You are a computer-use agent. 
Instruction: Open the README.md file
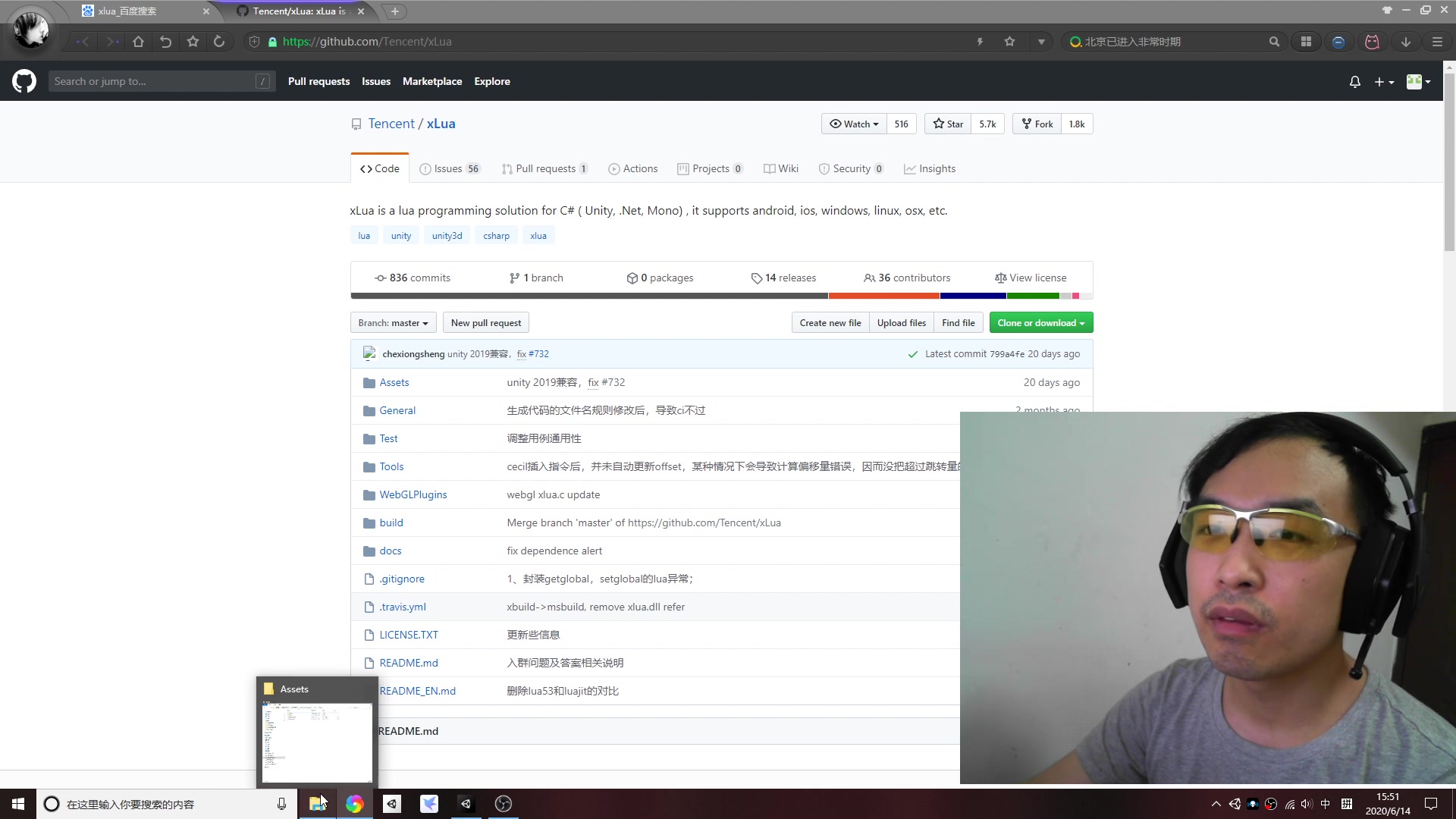click(408, 662)
